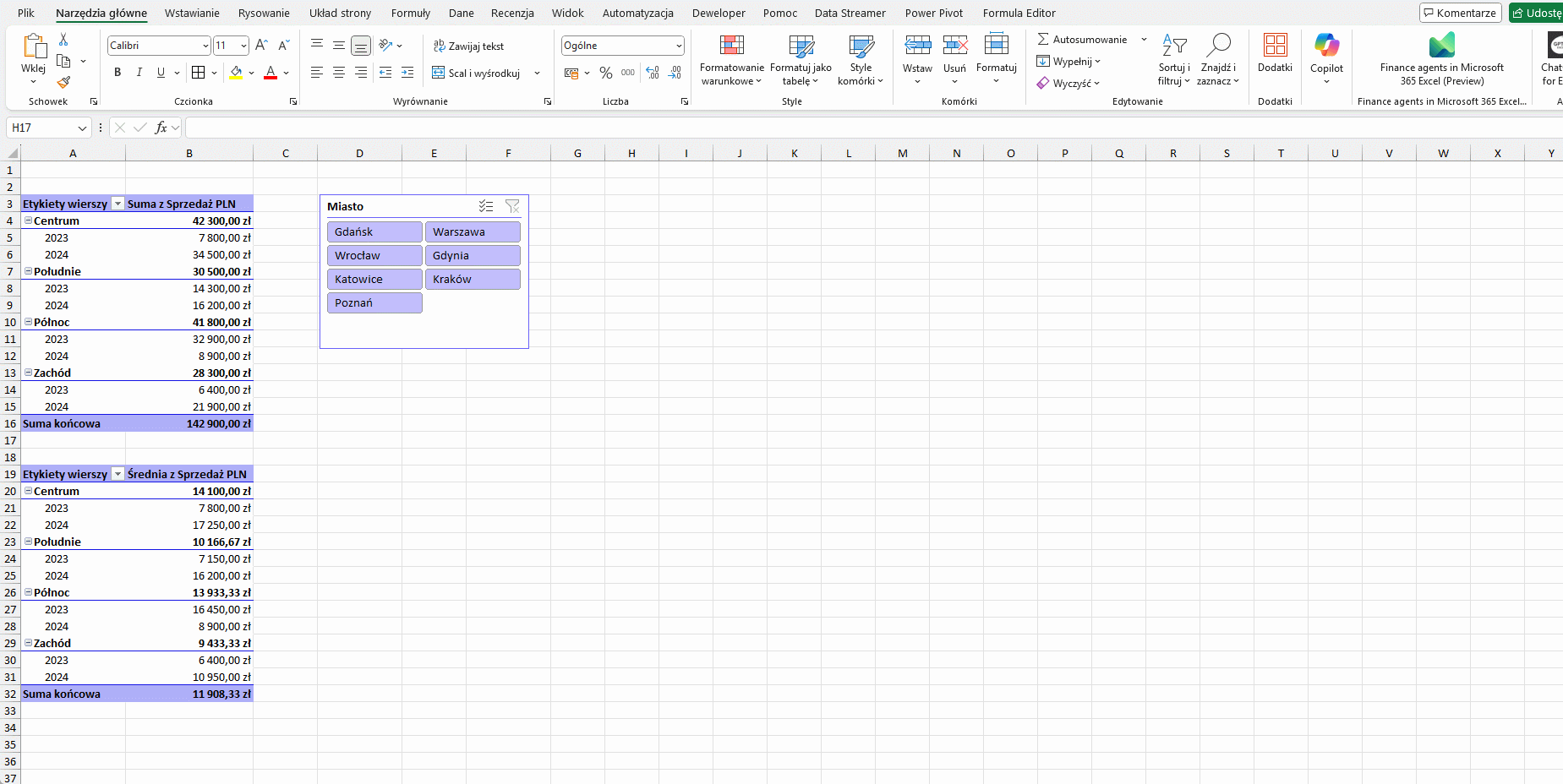Screen dimensions: 1563x784
Task: Toggle multi-select in Miasto slicer
Action: pyautogui.click(x=486, y=206)
